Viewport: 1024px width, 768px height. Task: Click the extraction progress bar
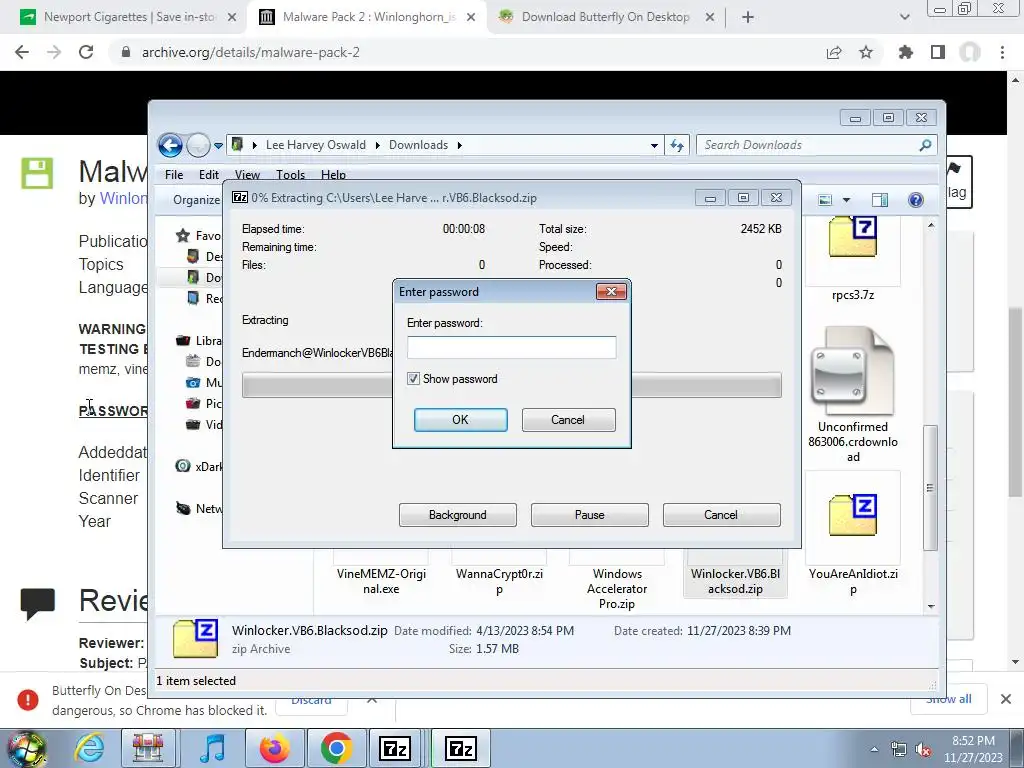pyautogui.click(x=511, y=385)
